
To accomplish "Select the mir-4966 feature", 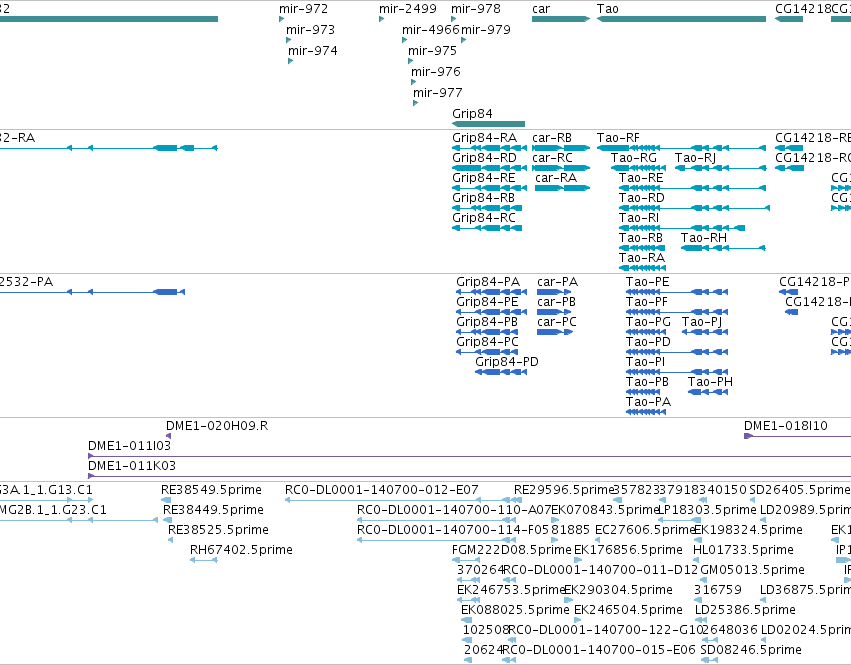I will pyautogui.click(x=404, y=40).
